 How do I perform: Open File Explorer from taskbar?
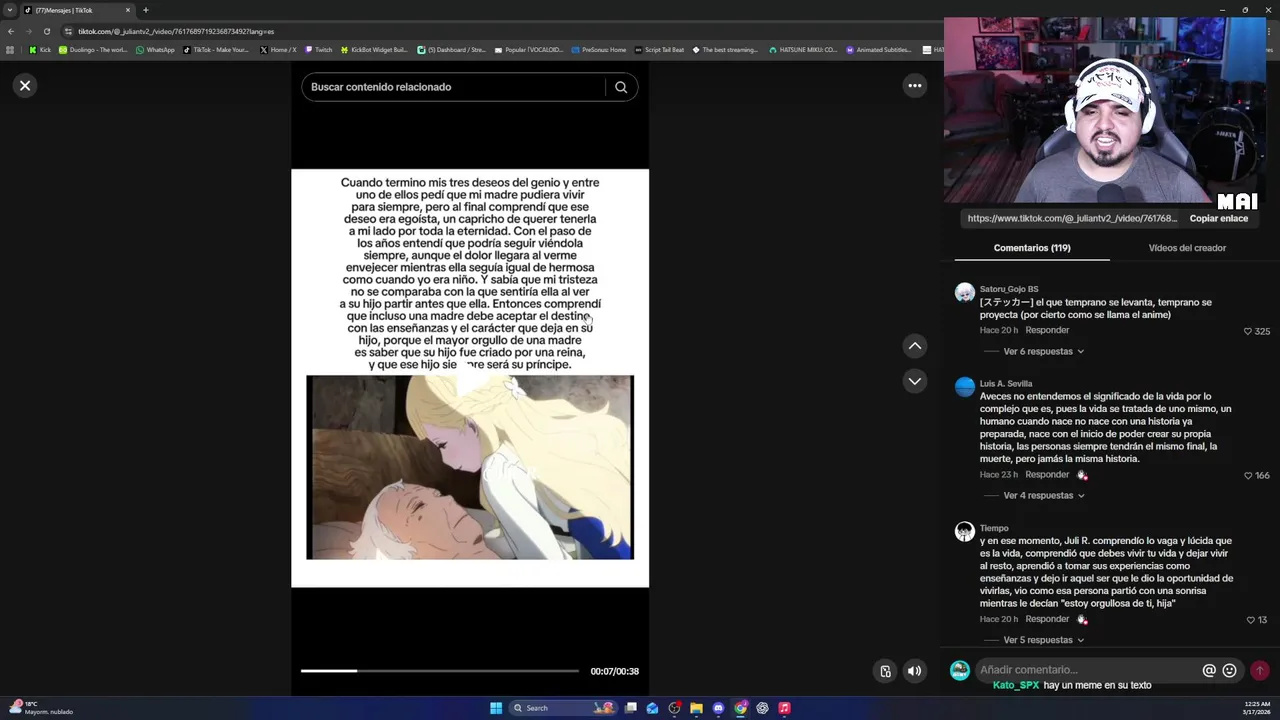click(696, 708)
